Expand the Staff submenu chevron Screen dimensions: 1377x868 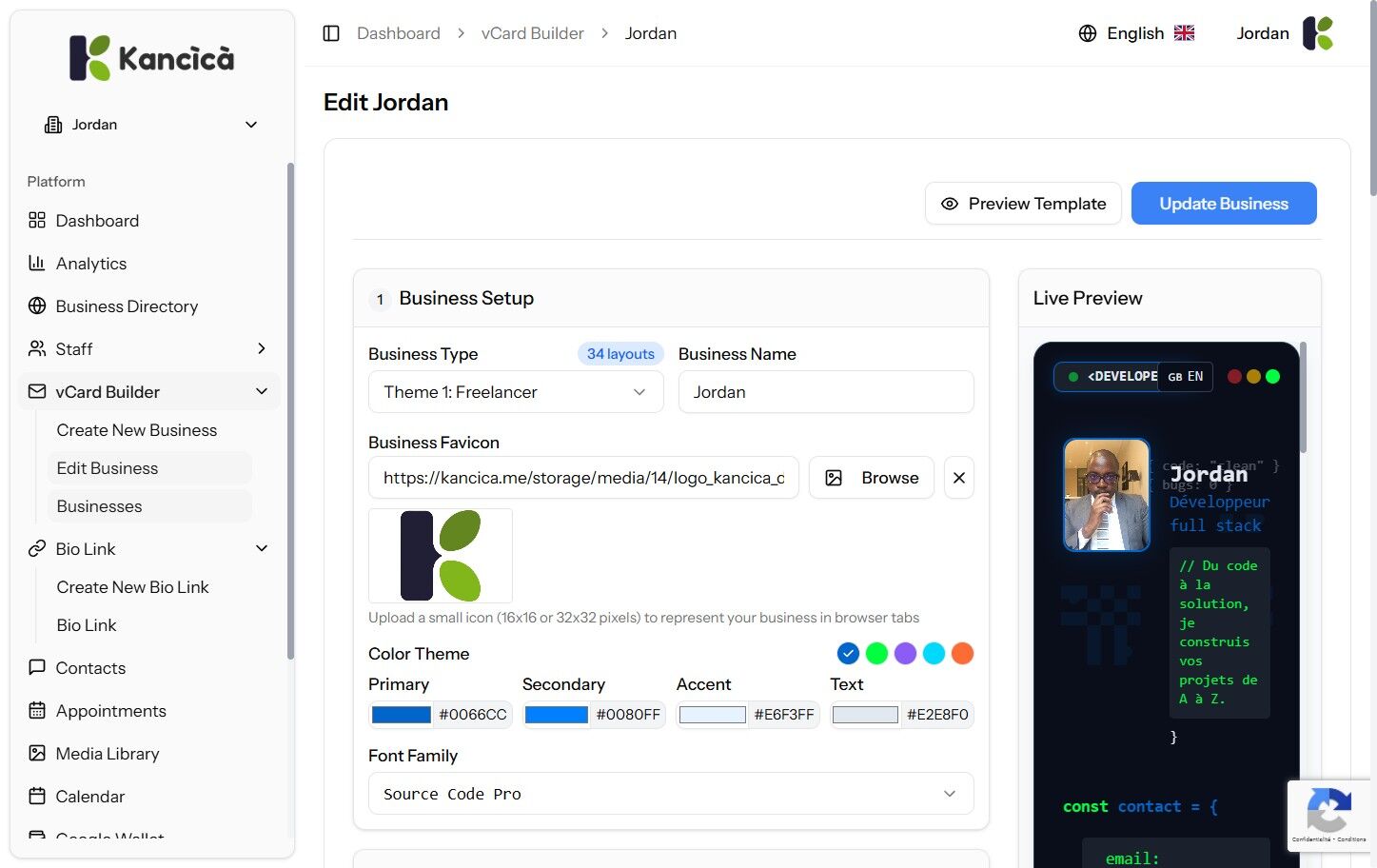tap(262, 349)
